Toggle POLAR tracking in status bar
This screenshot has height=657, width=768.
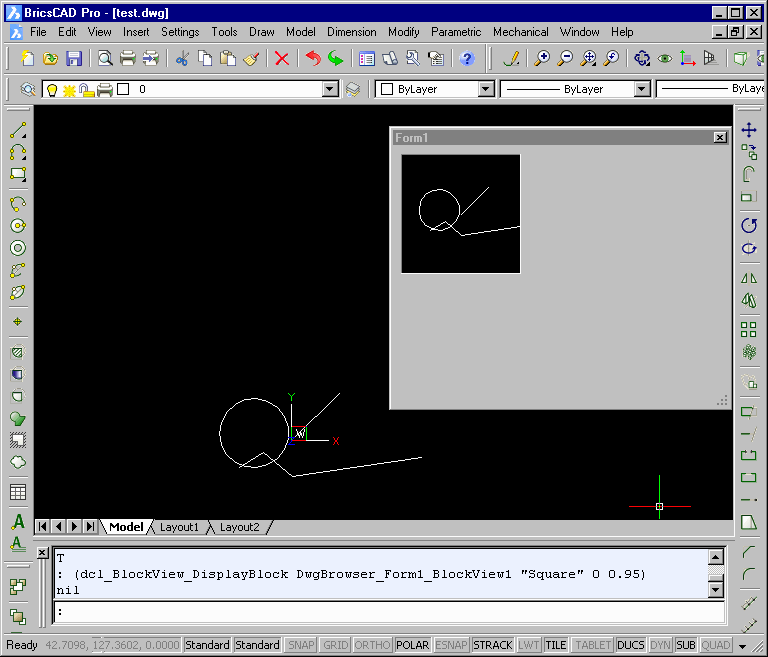(412, 645)
